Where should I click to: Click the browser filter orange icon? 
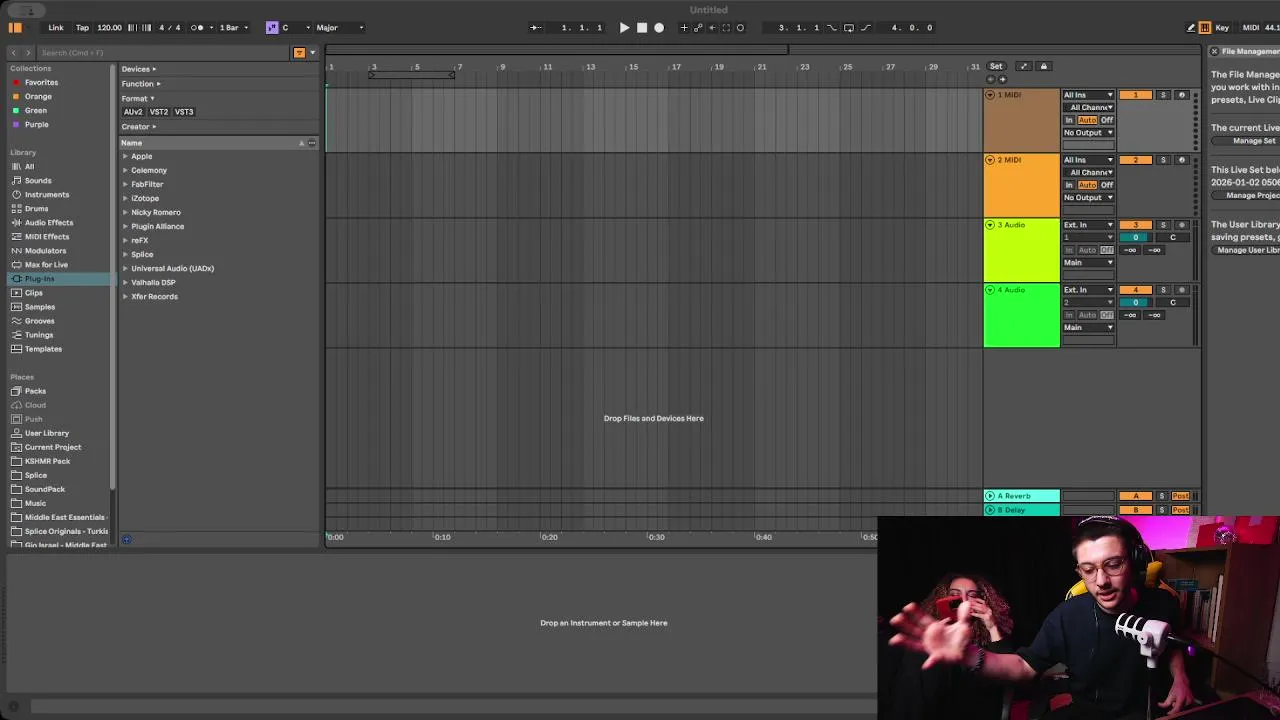pyautogui.click(x=299, y=52)
